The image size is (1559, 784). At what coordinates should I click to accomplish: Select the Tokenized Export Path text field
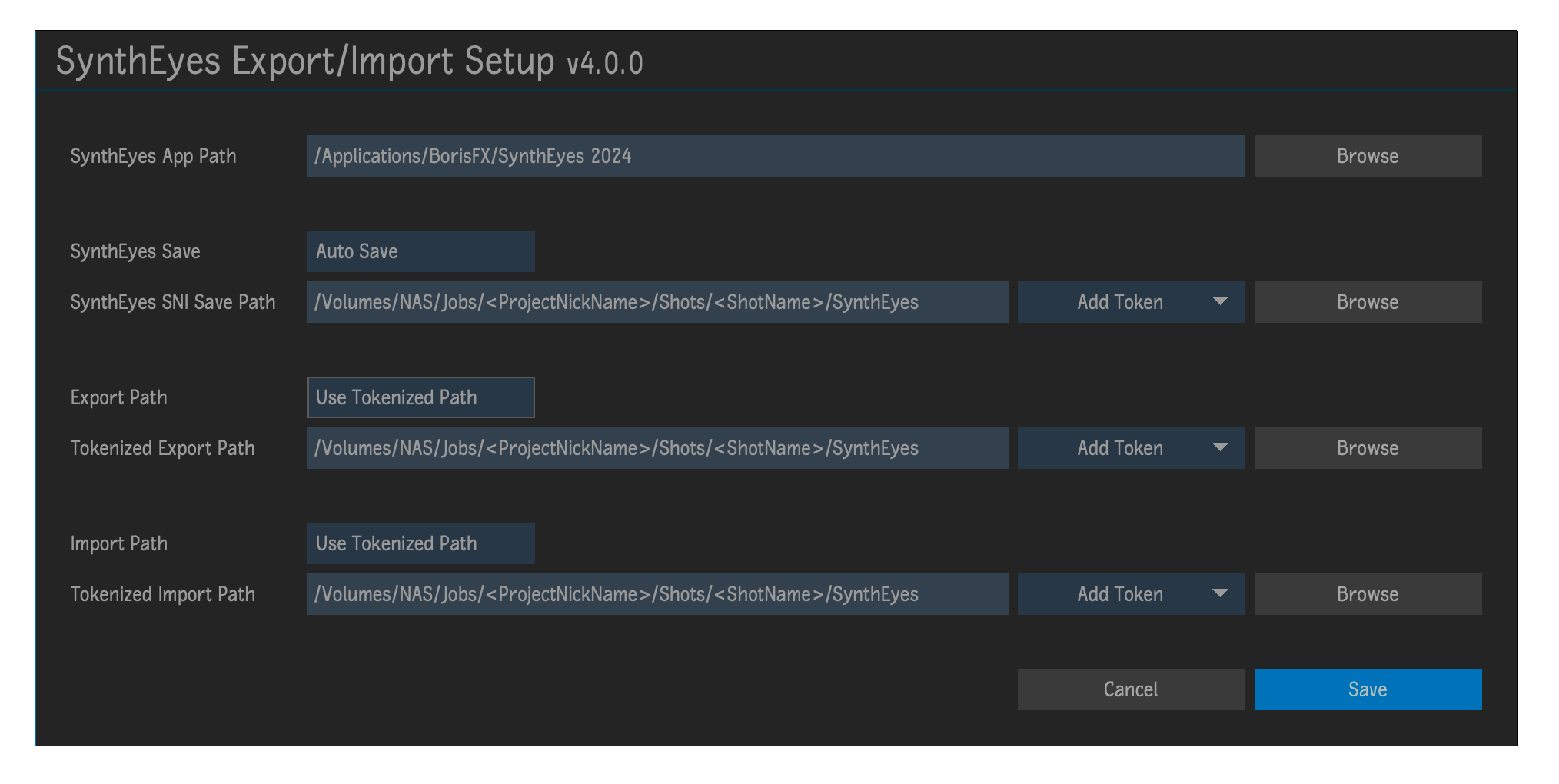click(657, 447)
